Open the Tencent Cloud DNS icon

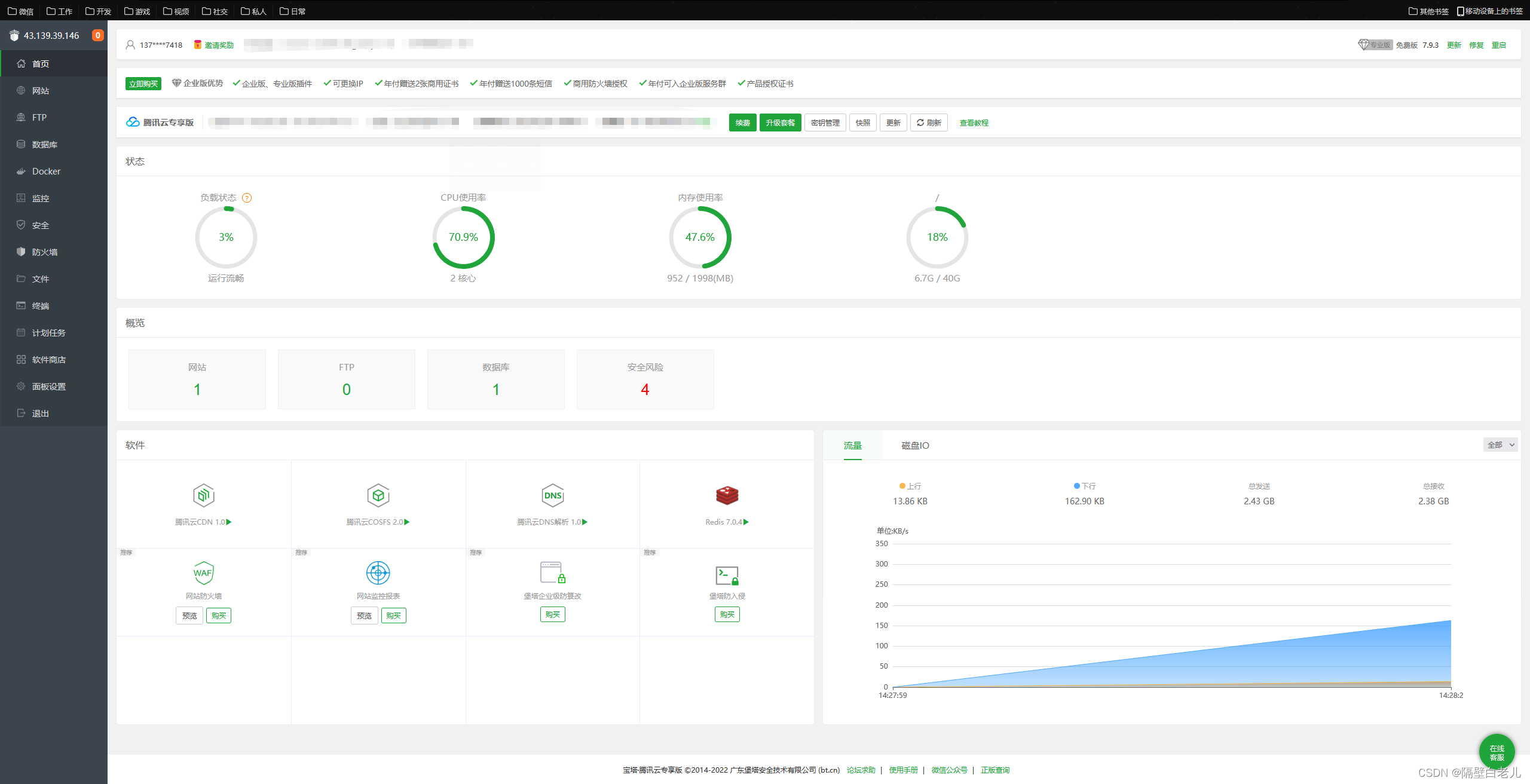pos(552,495)
